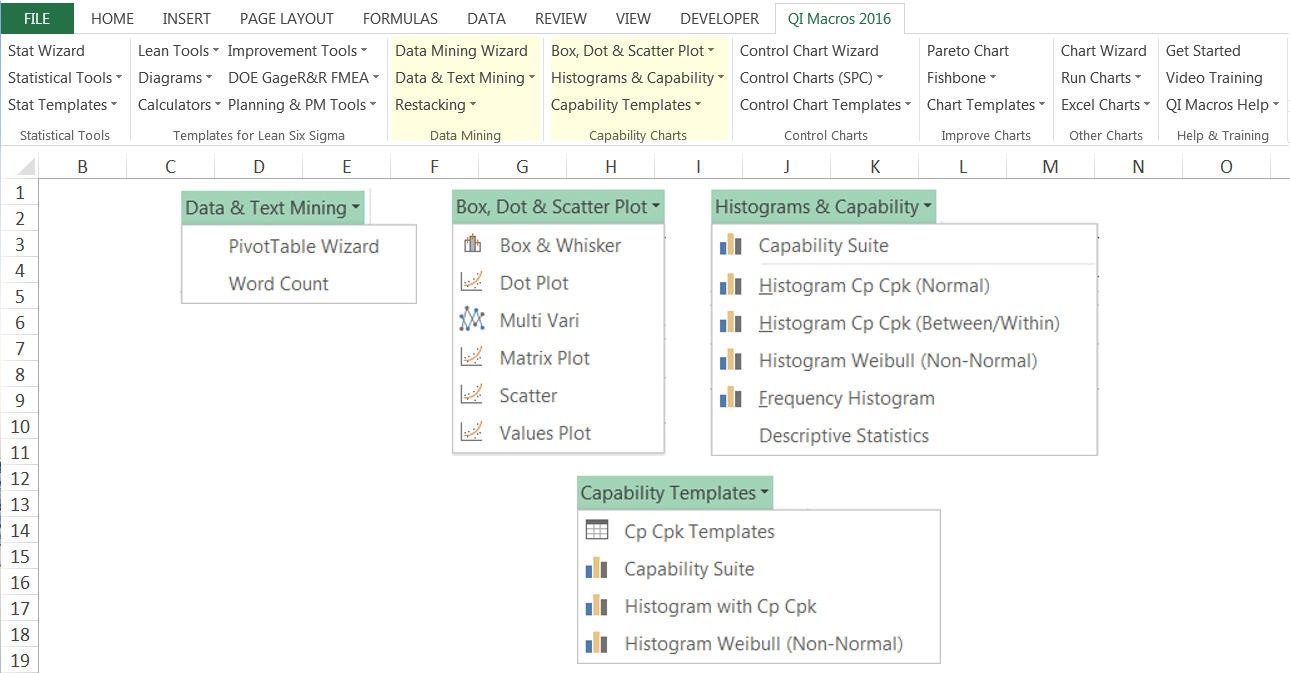Open the REVIEW tab
This screenshot has width=1290, height=673.
[x=561, y=18]
